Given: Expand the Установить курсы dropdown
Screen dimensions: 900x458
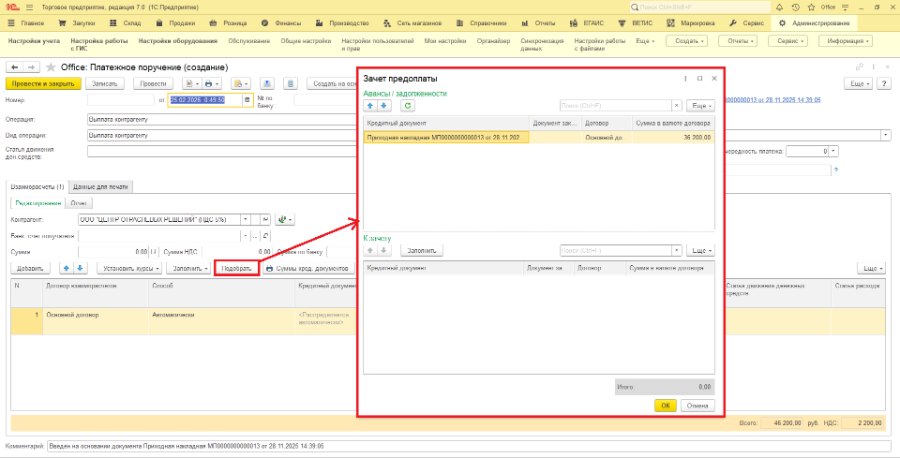Looking at the screenshot, I should click(x=129, y=268).
